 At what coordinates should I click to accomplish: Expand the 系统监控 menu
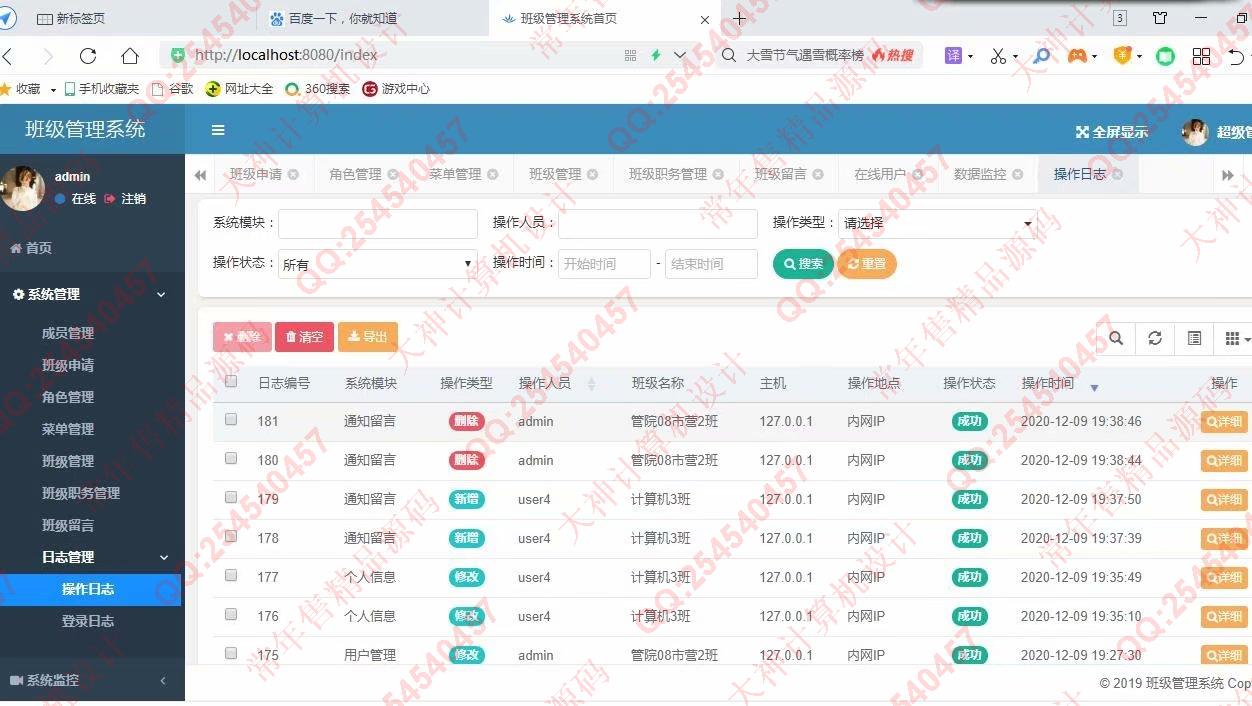pyautogui.click(x=92, y=680)
